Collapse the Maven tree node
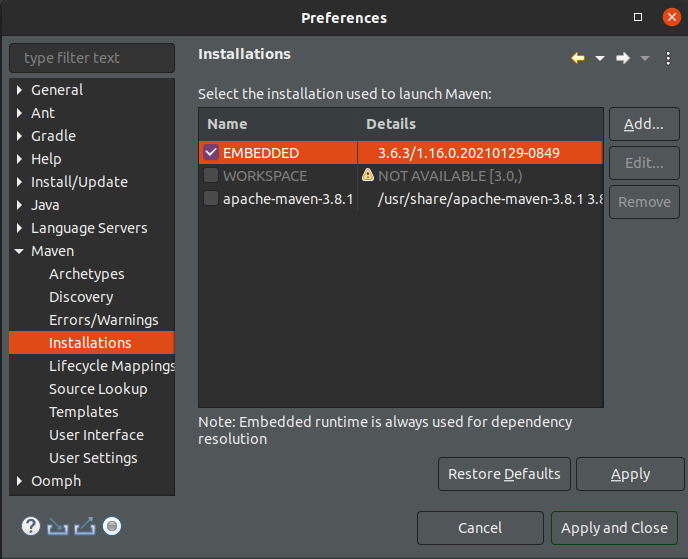Viewport: 688px width, 559px height. click(x=20, y=251)
